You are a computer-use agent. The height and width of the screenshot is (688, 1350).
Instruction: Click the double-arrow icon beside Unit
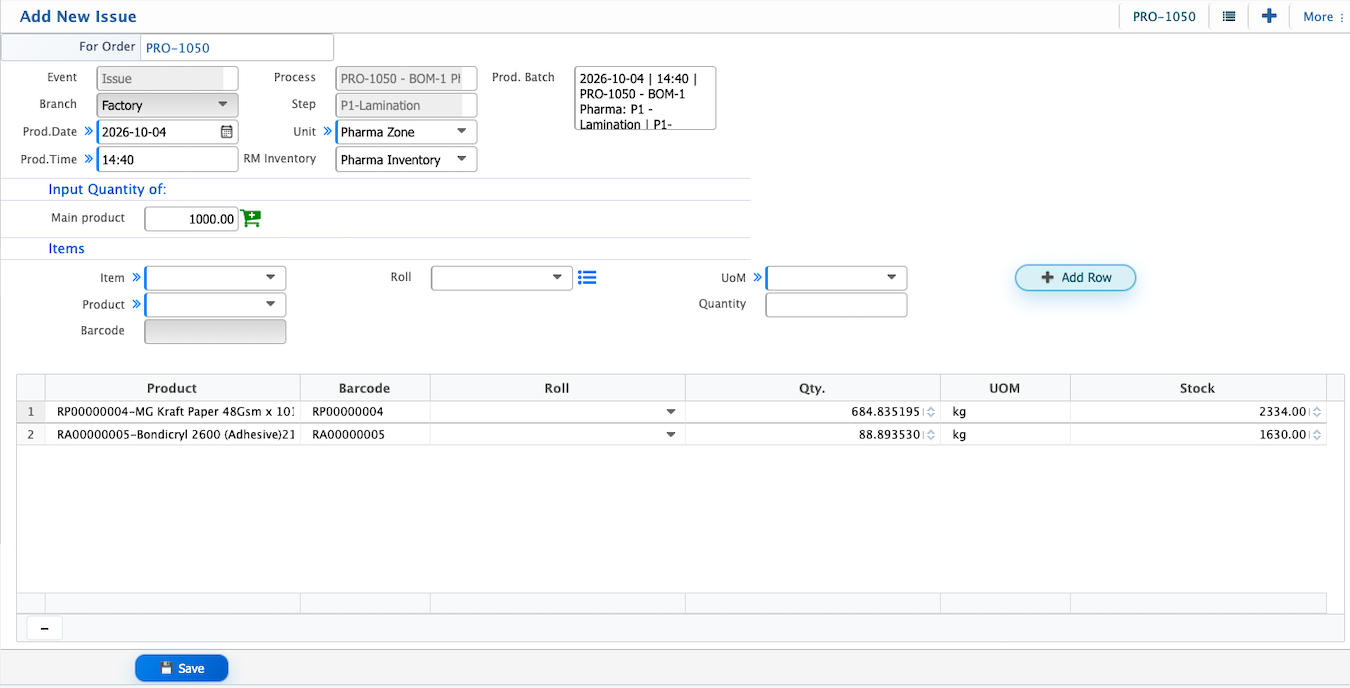click(327, 131)
